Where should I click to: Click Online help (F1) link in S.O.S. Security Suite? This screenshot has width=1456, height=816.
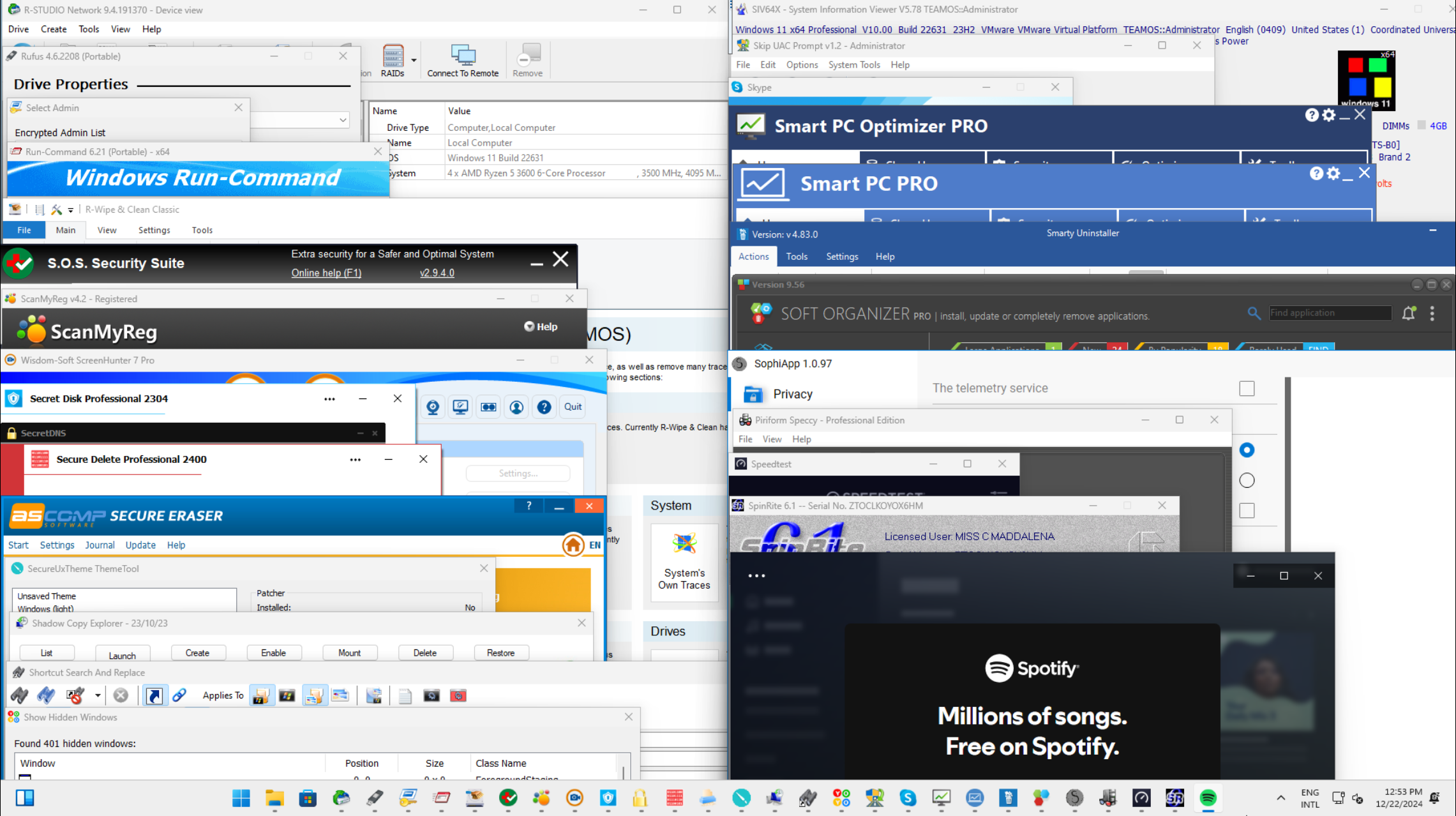tap(326, 273)
